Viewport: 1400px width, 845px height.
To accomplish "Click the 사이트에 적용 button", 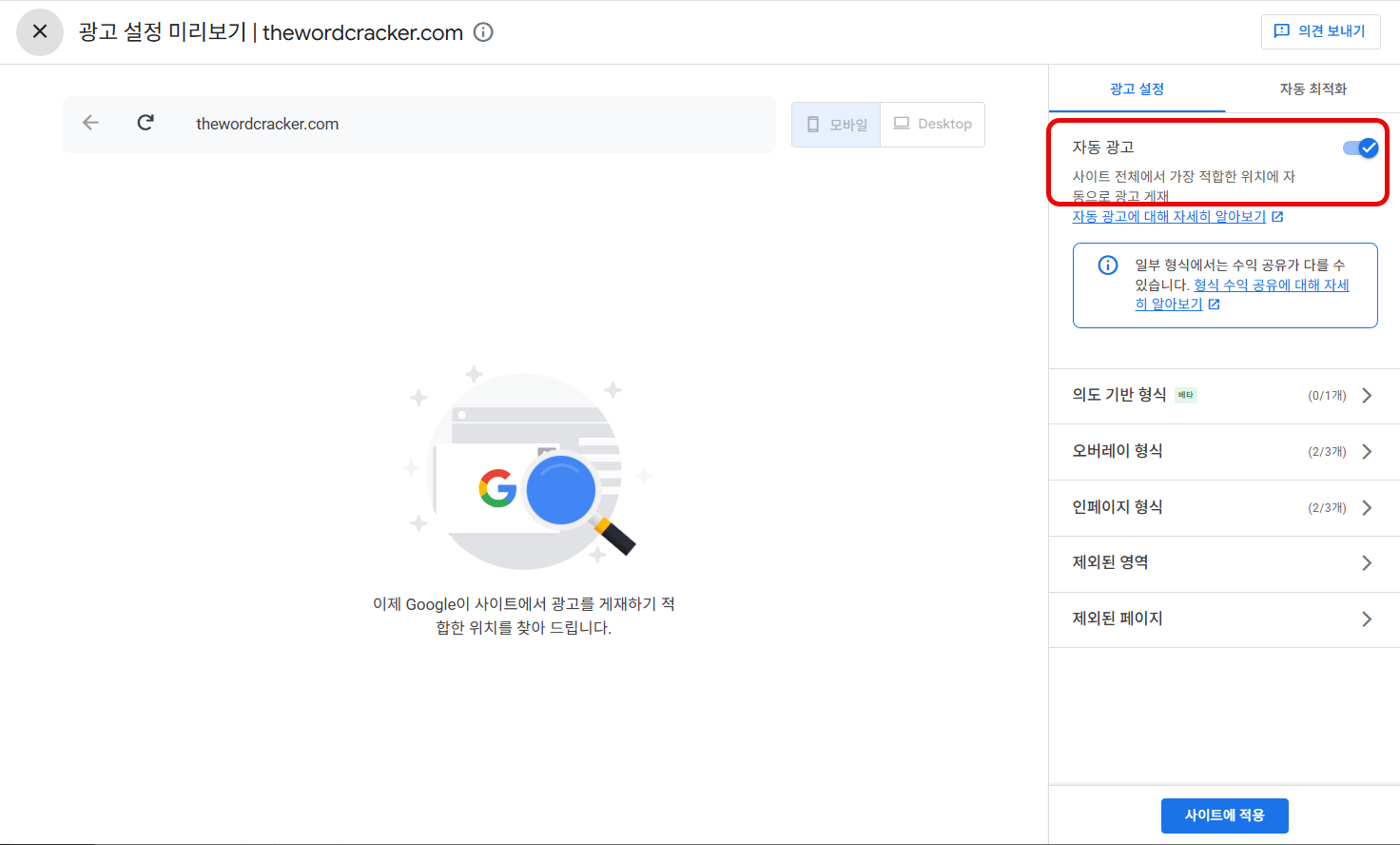I will point(1224,816).
